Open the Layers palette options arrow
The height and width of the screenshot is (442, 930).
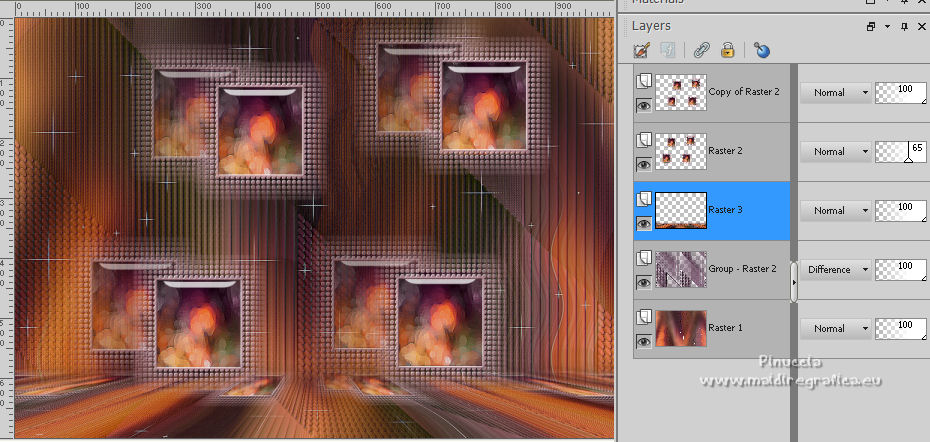[x=887, y=26]
